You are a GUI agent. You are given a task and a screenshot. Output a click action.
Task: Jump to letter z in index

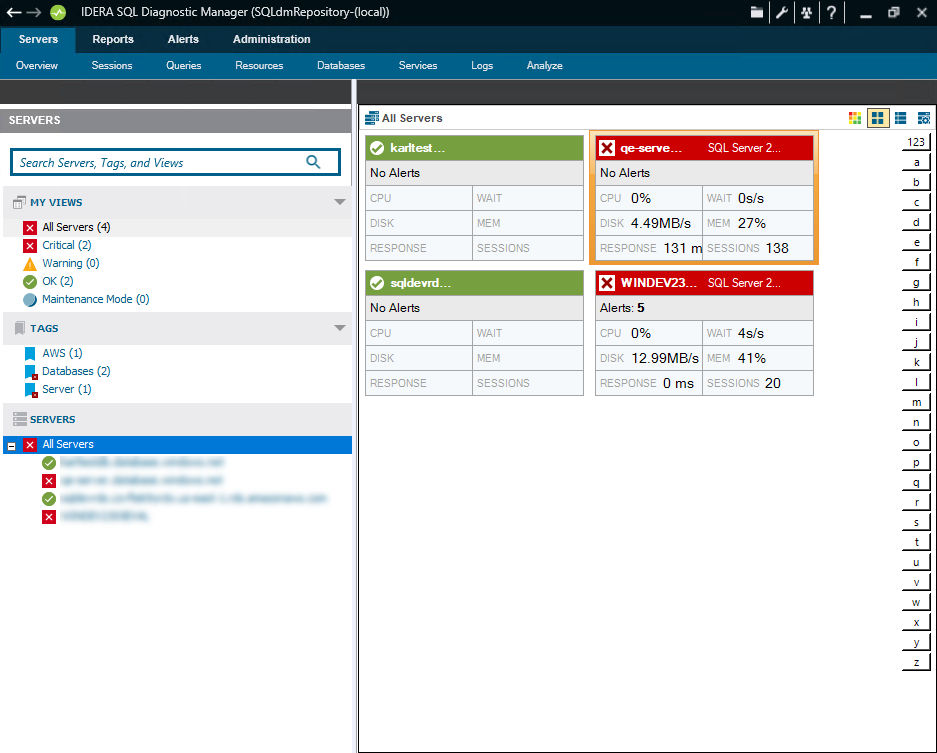click(915, 662)
